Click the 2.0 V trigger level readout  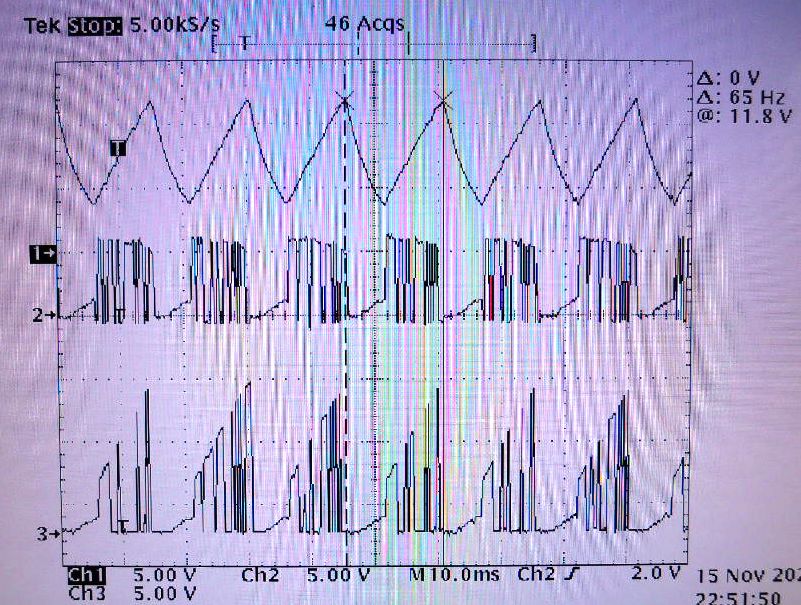point(656,573)
